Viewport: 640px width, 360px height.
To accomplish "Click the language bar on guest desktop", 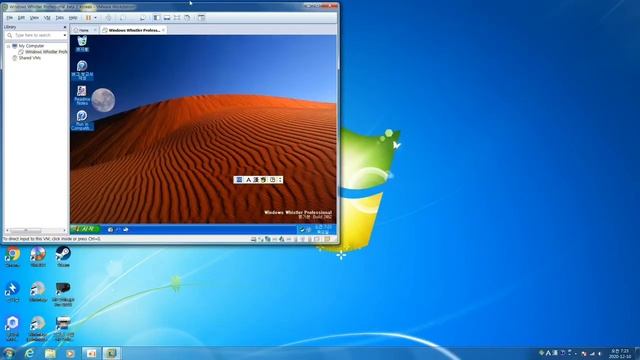I will tap(258, 180).
